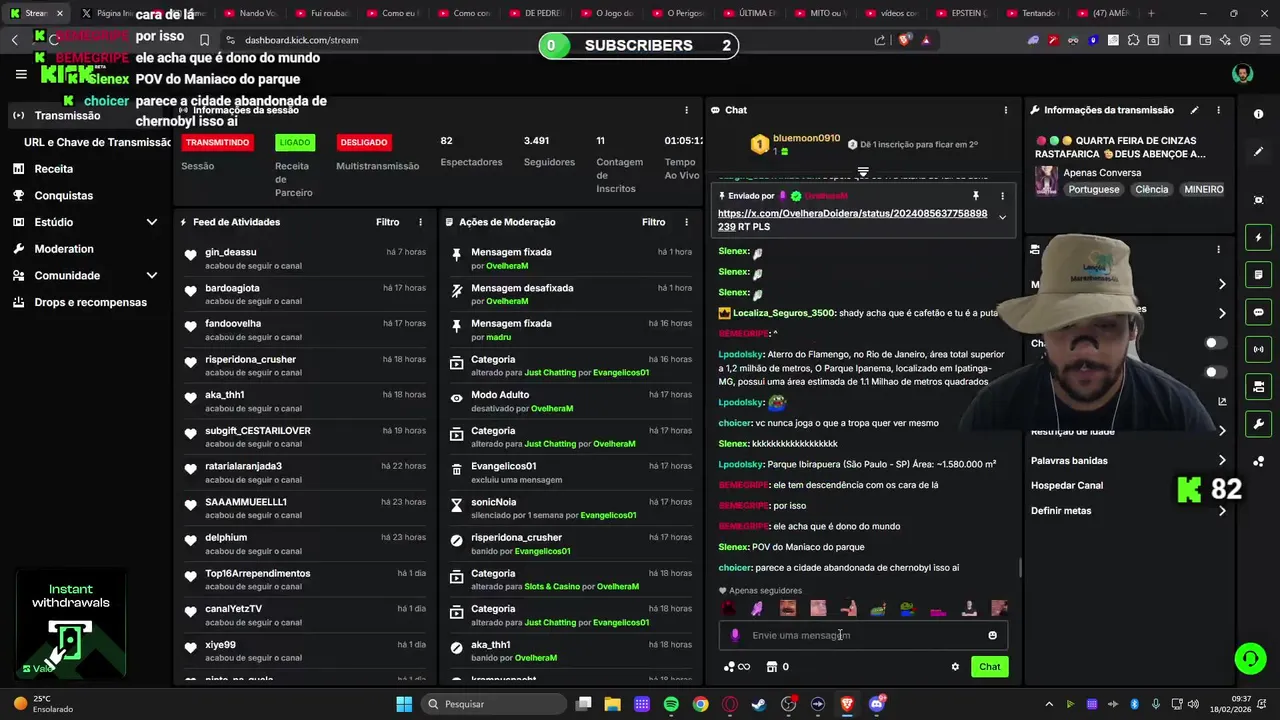
Task: Open browser extensions puzzle icon
Action: pos(1133,40)
